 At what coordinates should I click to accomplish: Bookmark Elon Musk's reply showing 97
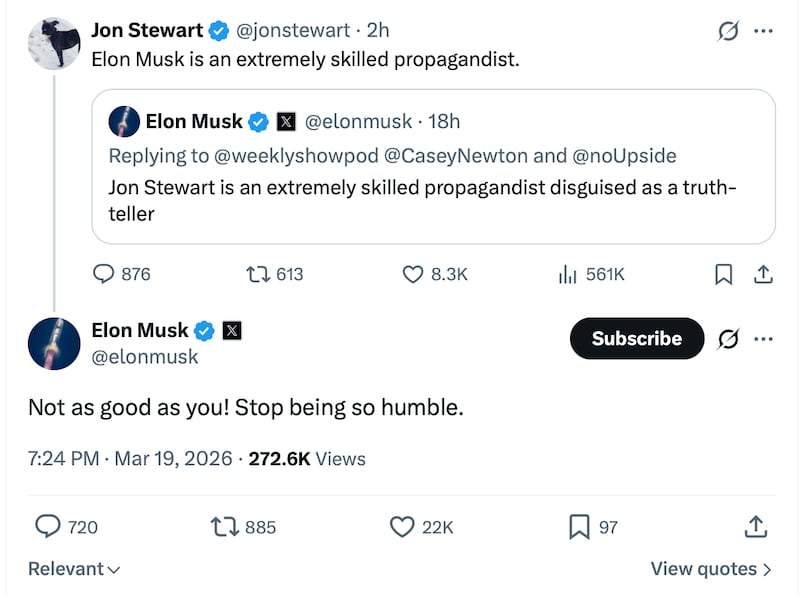pyautogui.click(x=579, y=526)
